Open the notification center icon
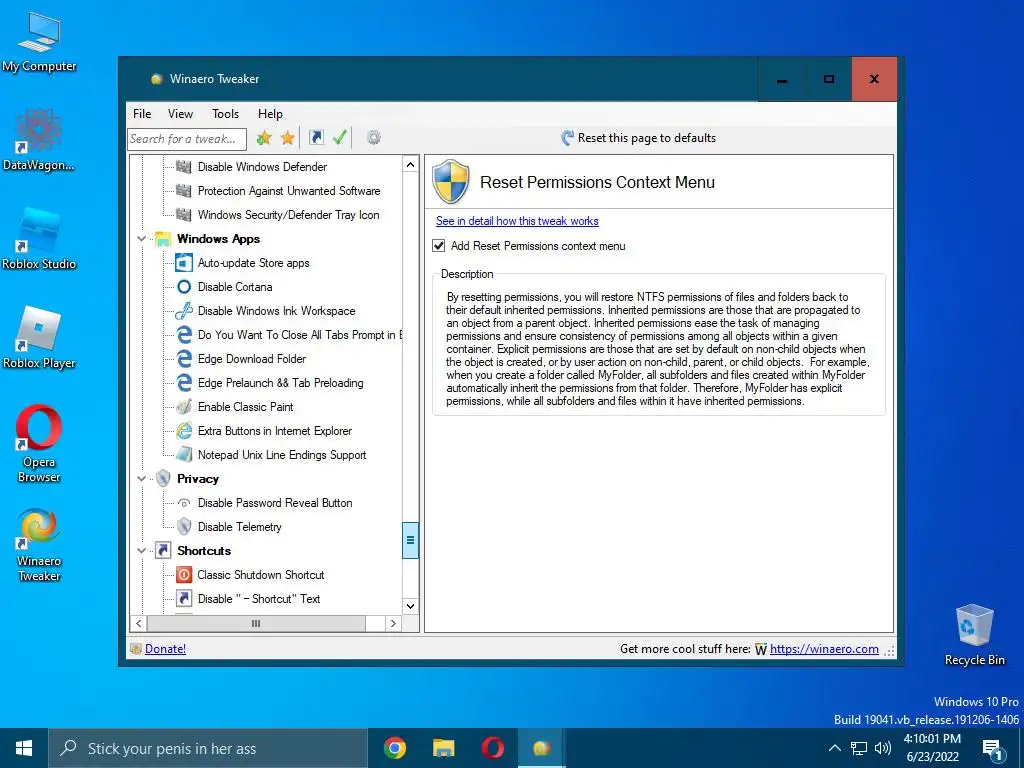This screenshot has height=768, width=1024. pyautogui.click(x=992, y=749)
